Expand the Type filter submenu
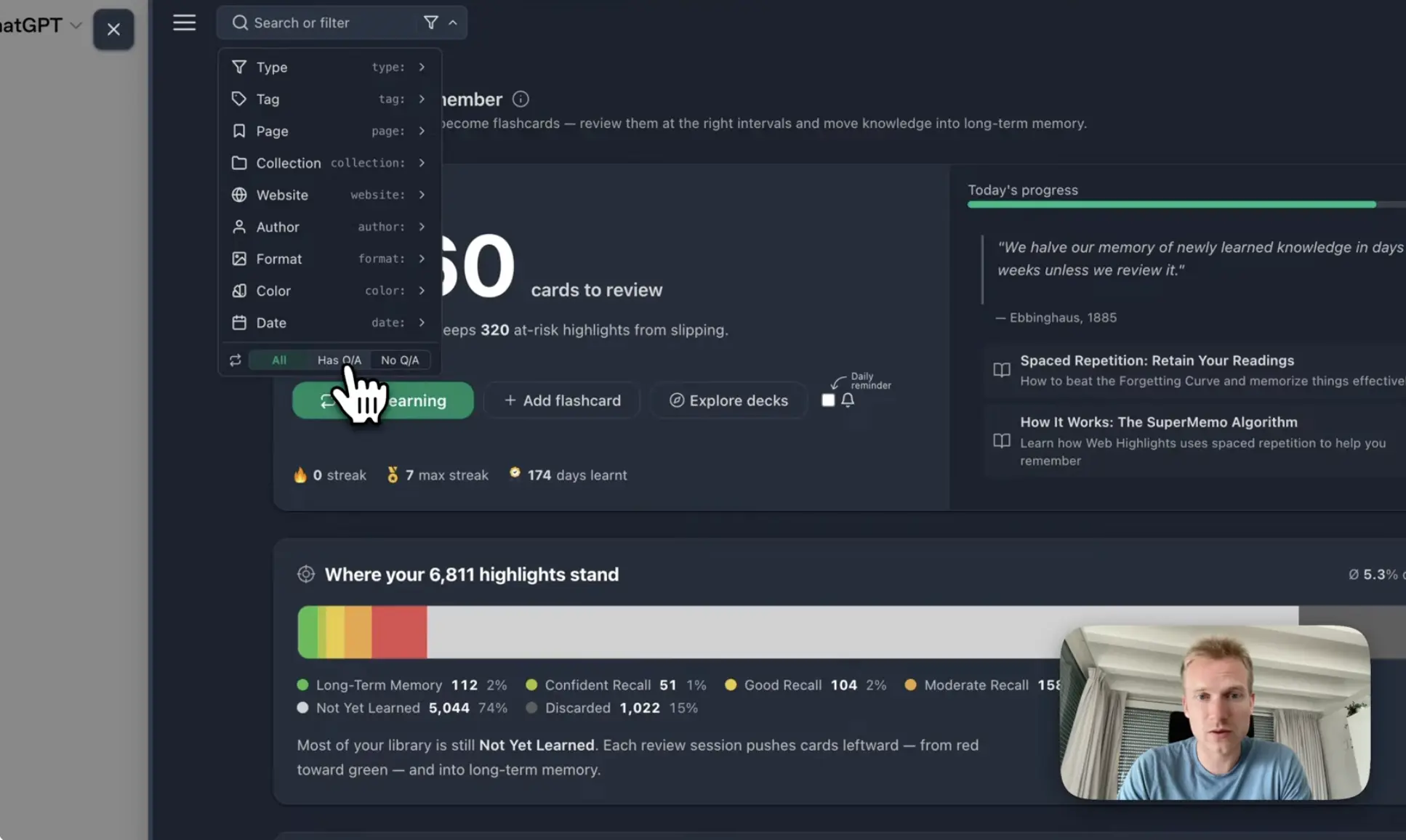1406x840 pixels. tap(329, 67)
